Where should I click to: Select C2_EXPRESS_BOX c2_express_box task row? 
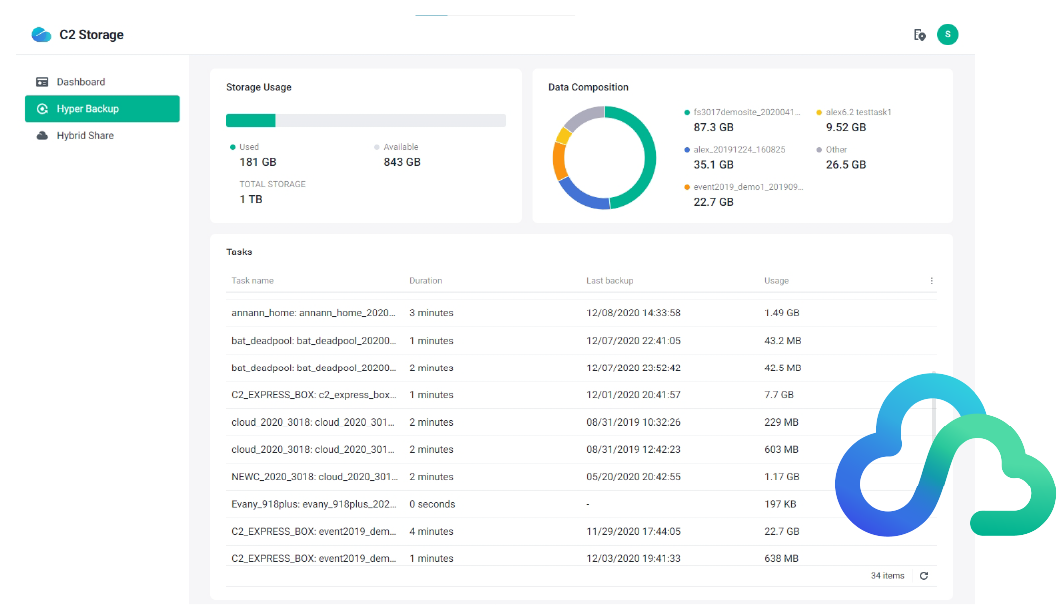tap(582, 395)
